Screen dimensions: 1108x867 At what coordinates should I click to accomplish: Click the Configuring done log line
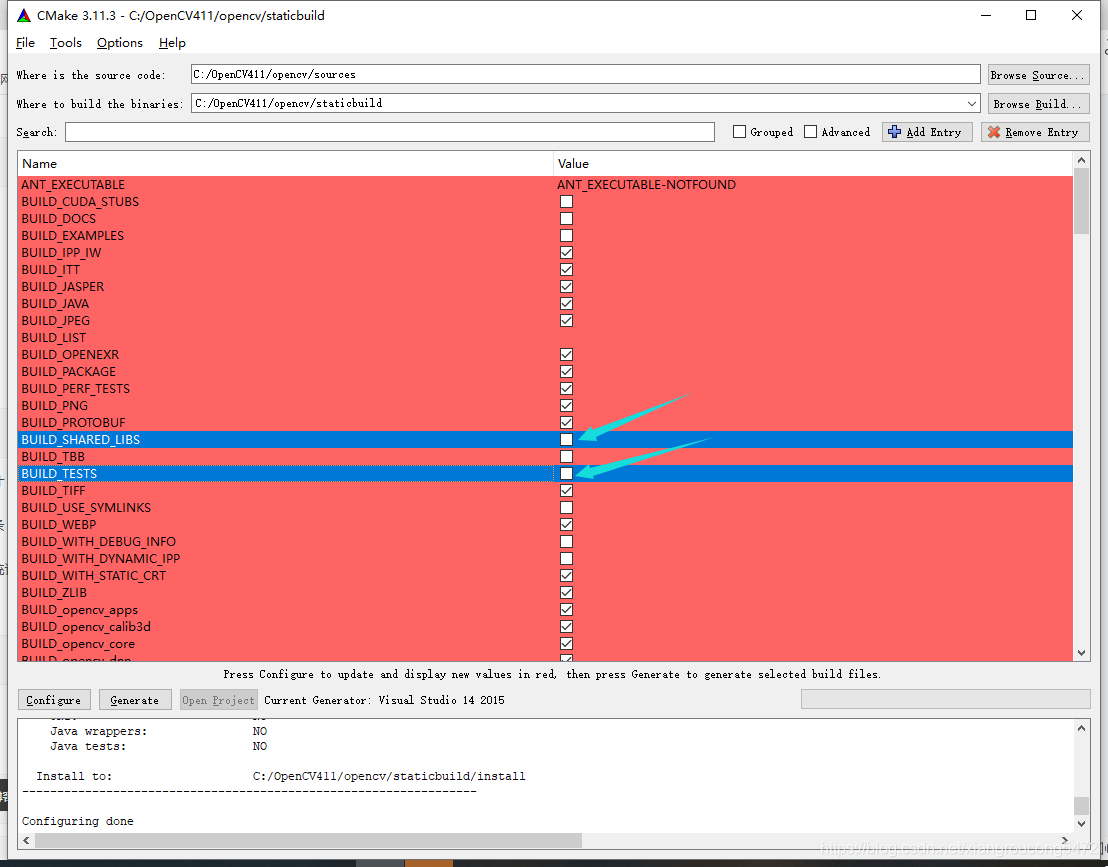[x=78, y=821]
